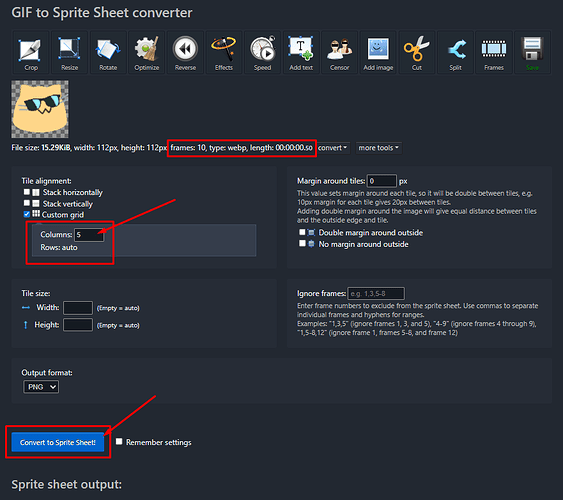Open the PNG output format dropdown
563x500 pixels.
41,387
